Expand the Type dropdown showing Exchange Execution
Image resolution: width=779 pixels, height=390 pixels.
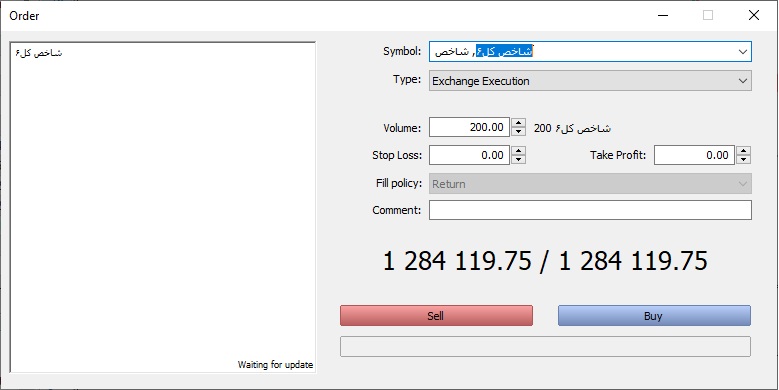pyautogui.click(x=590, y=81)
